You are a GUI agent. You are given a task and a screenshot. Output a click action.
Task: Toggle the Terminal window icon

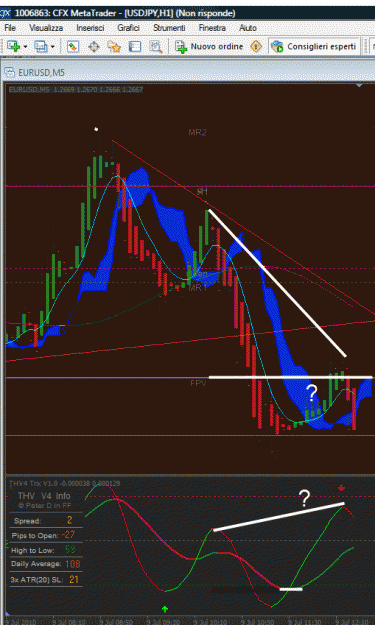coord(135,47)
